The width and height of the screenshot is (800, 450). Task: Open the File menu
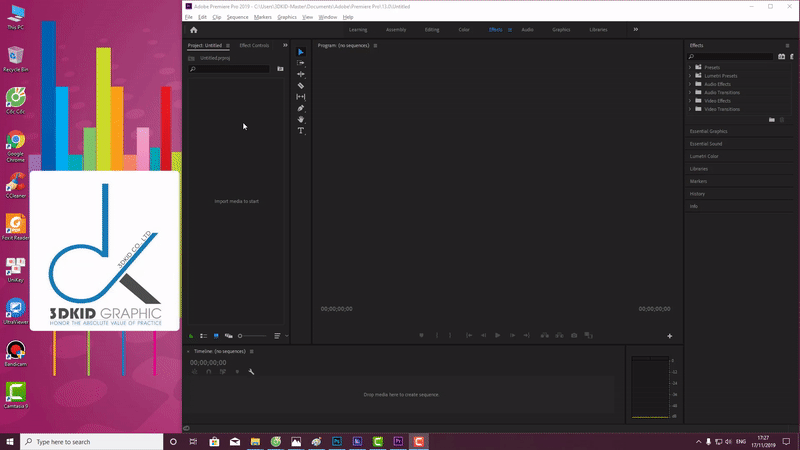coord(189,17)
